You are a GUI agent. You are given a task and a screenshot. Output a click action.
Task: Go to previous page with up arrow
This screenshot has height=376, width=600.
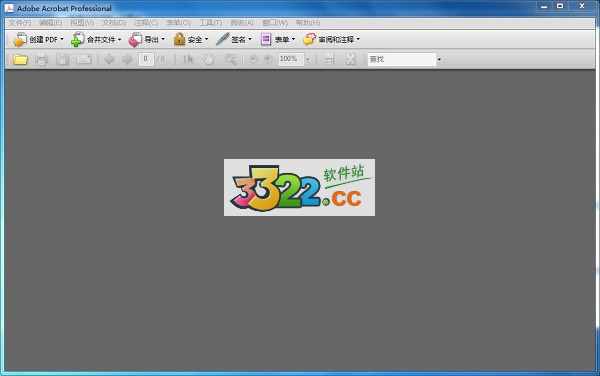[109, 59]
